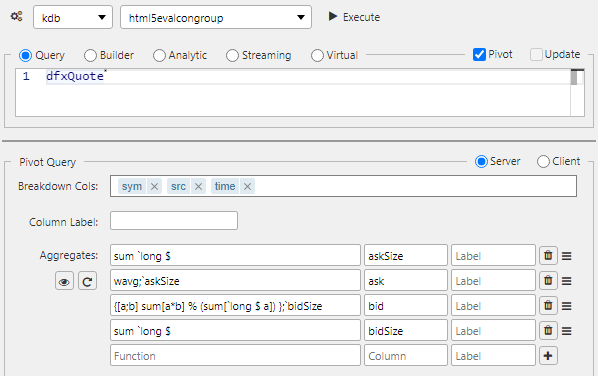The width and height of the screenshot is (598, 376).
Task: Click the Label field for bidSize row
Action: pos(494,331)
